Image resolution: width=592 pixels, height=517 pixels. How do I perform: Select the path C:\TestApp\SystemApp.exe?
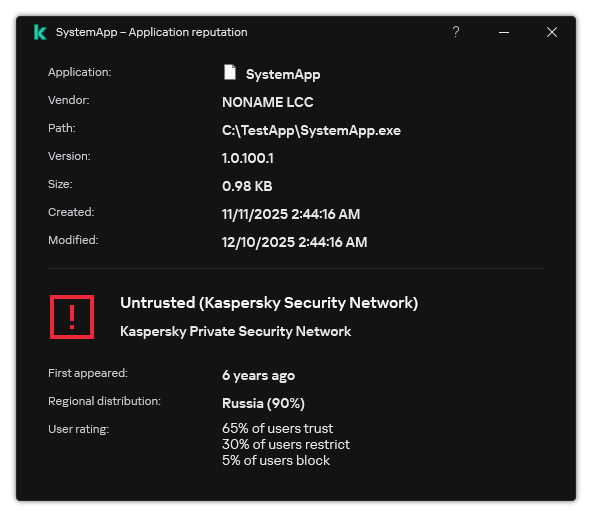311,131
